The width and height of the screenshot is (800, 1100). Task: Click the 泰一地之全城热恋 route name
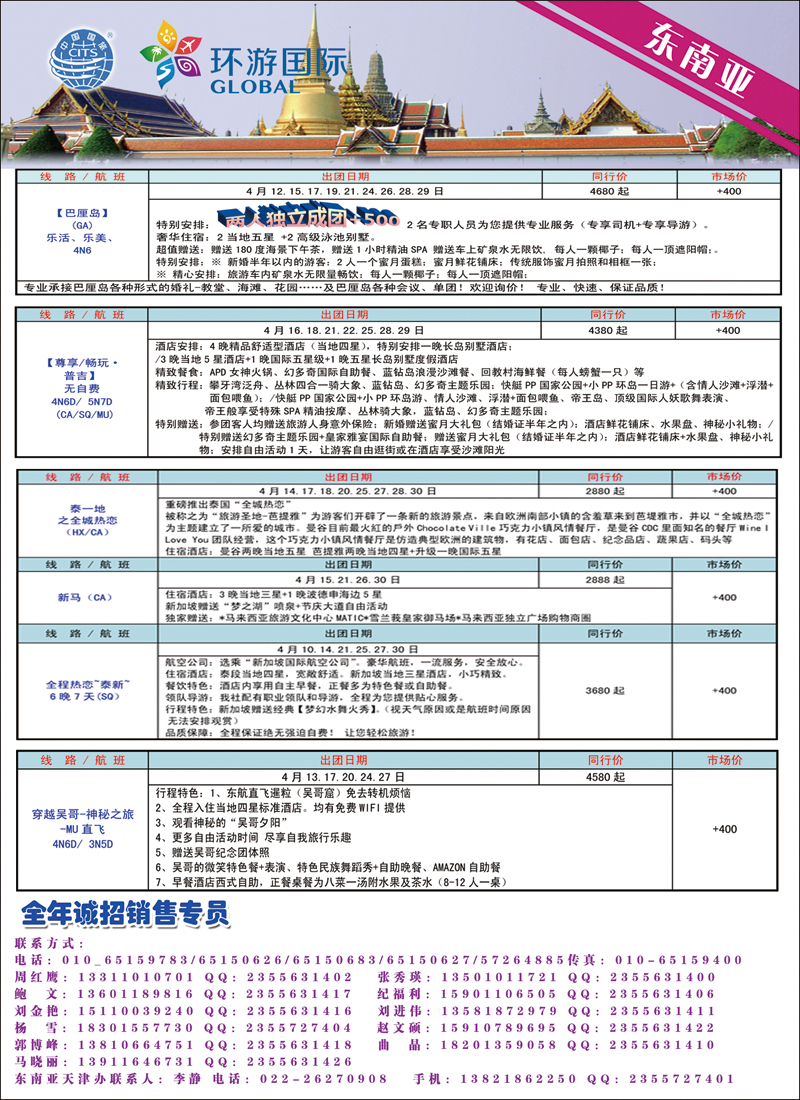[x=88, y=514]
